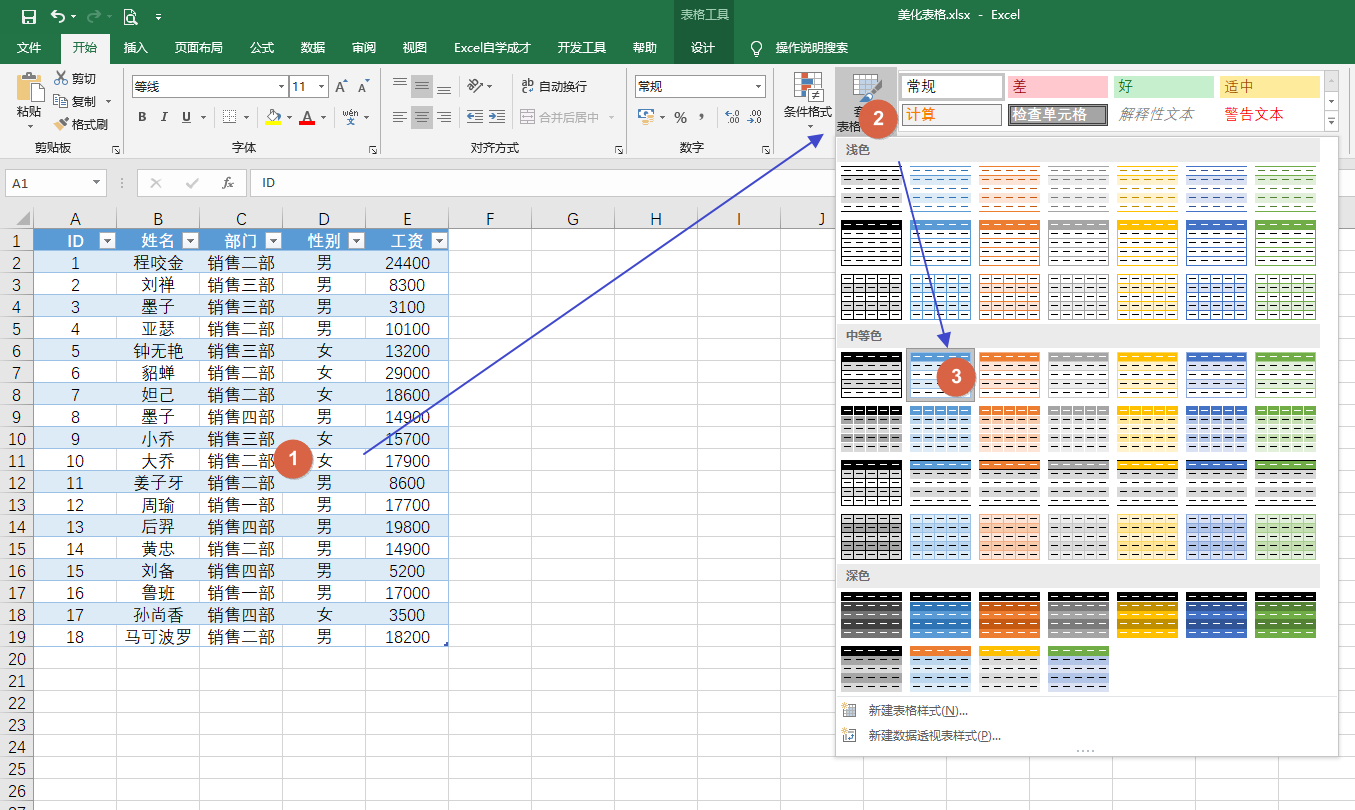Open the filter dropdown on the 性别 header
The height and width of the screenshot is (810, 1355).
pos(356,241)
